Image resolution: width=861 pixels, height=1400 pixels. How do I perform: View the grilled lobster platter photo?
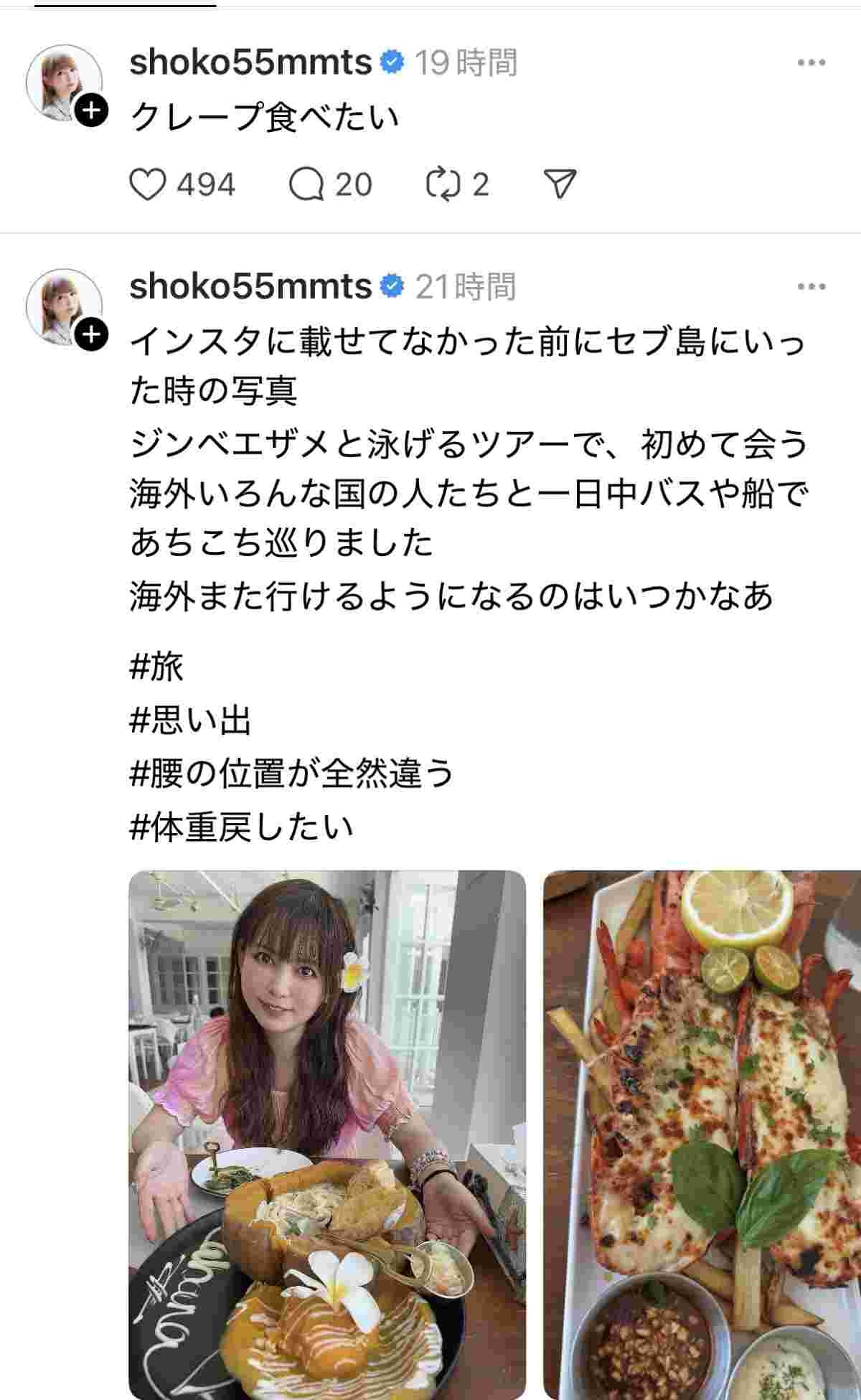click(702, 1134)
